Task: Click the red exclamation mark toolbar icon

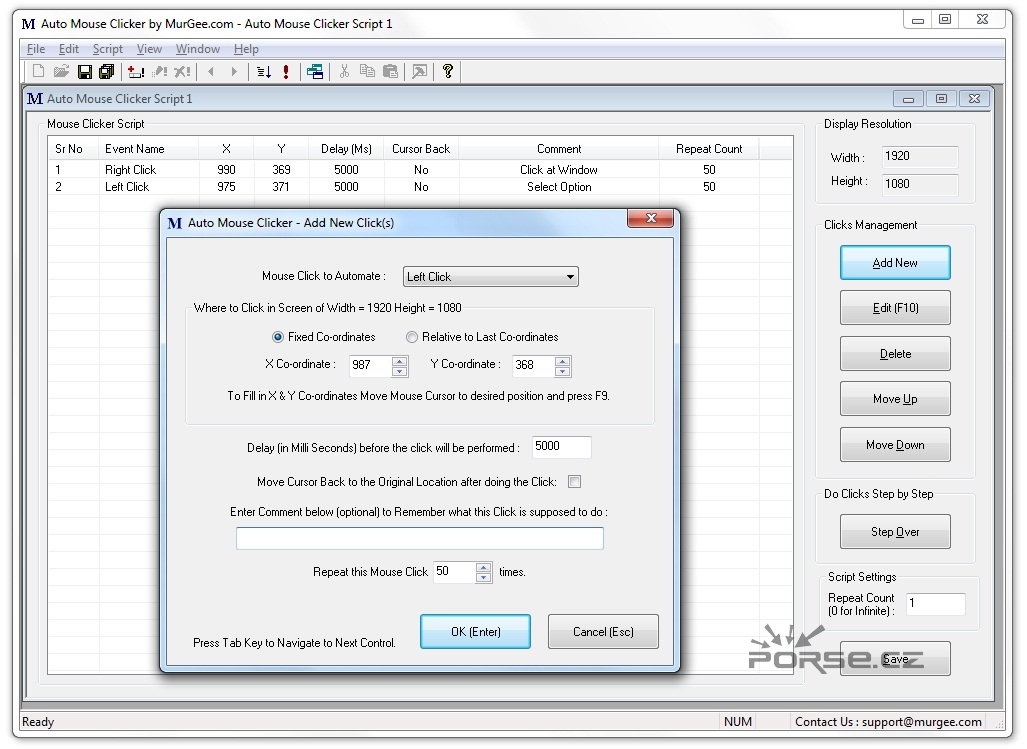Action: click(x=286, y=71)
